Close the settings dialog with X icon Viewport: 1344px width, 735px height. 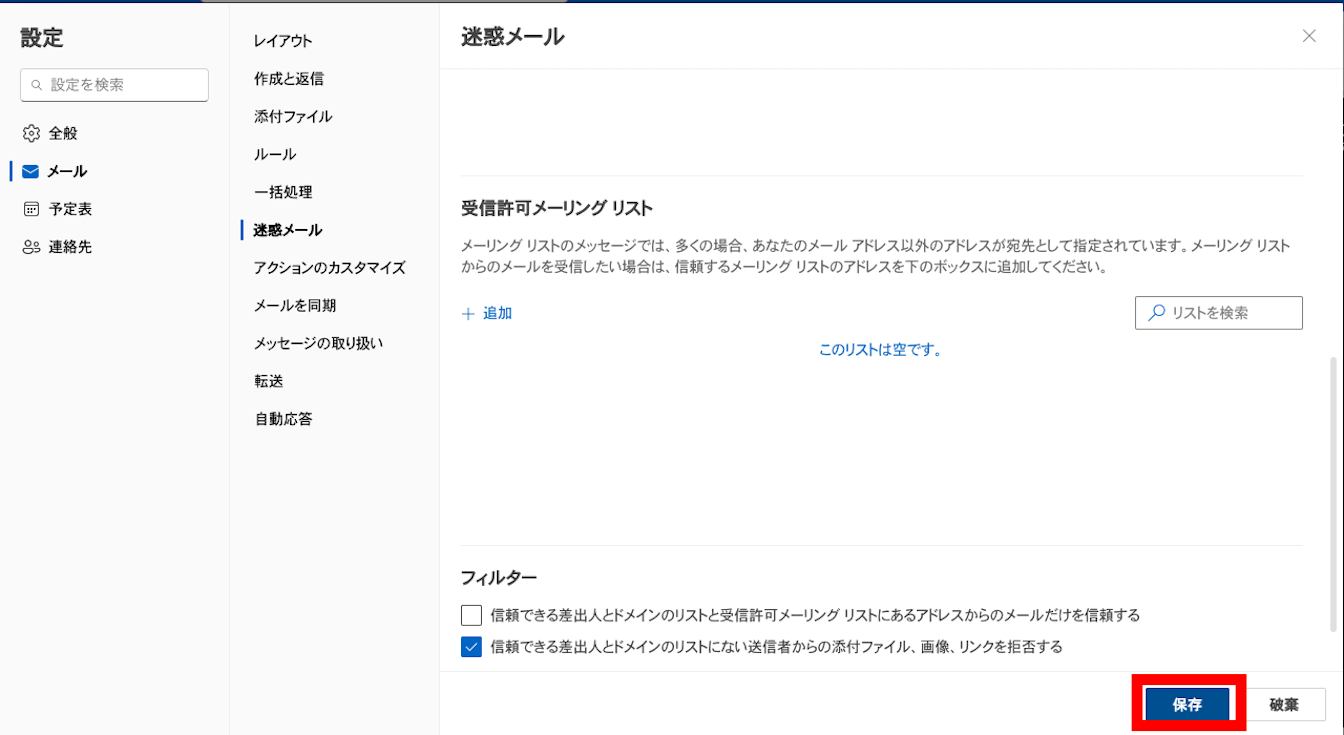click(1309, 36)
